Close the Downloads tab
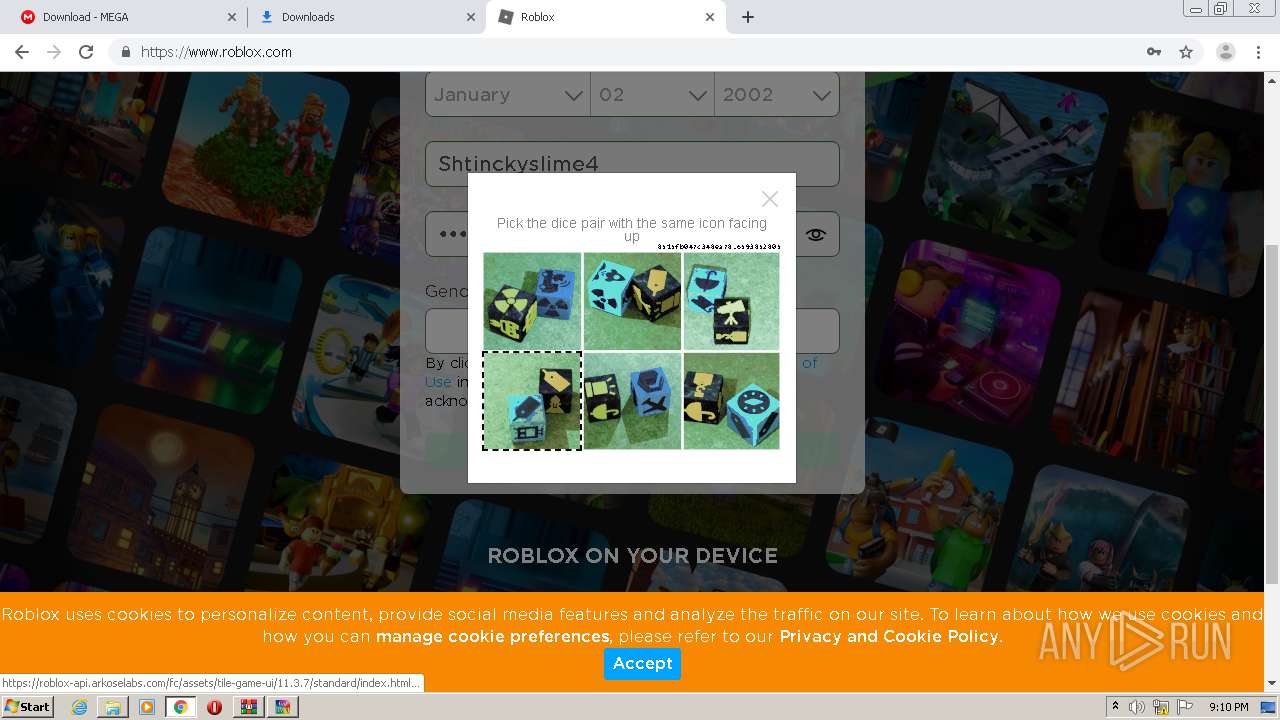The width and height of the screenshot is (1280, 720). coord(471,17)
